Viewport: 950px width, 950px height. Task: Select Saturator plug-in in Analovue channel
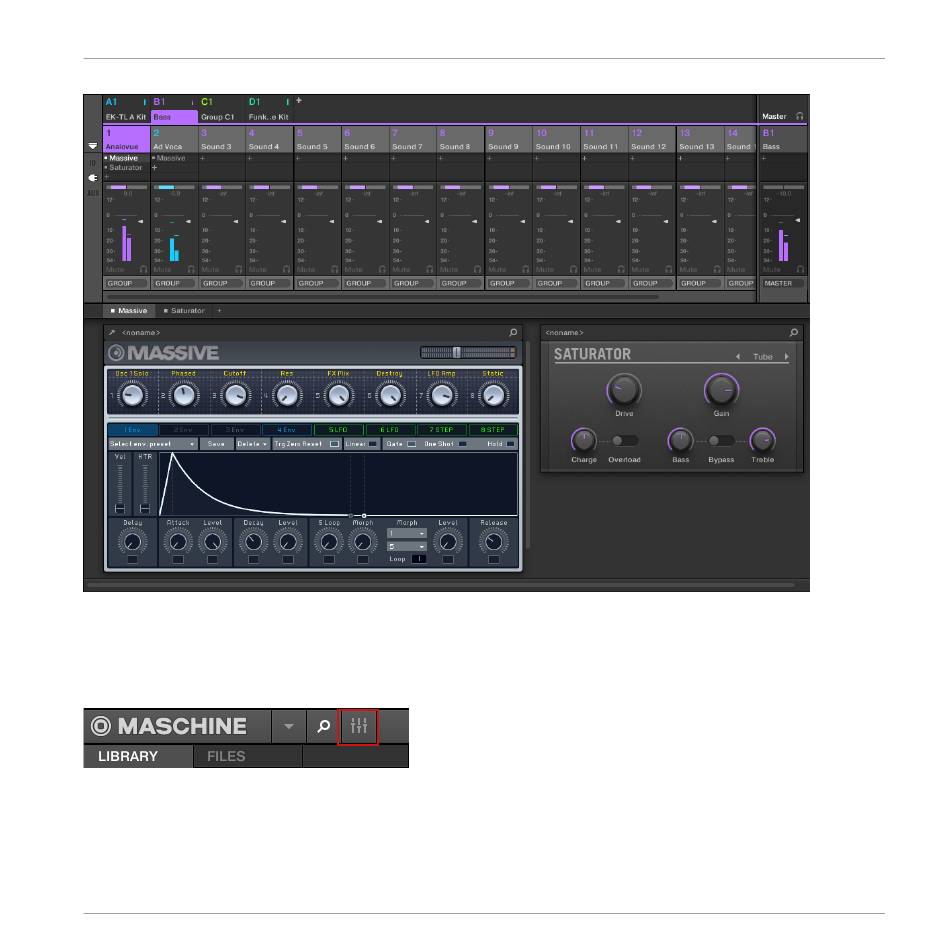coord(124,167)
